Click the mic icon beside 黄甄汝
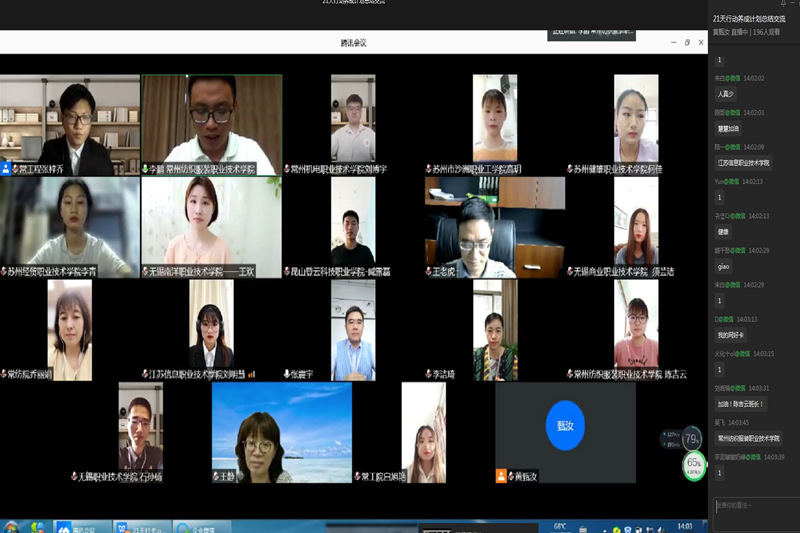 [511, 476]
